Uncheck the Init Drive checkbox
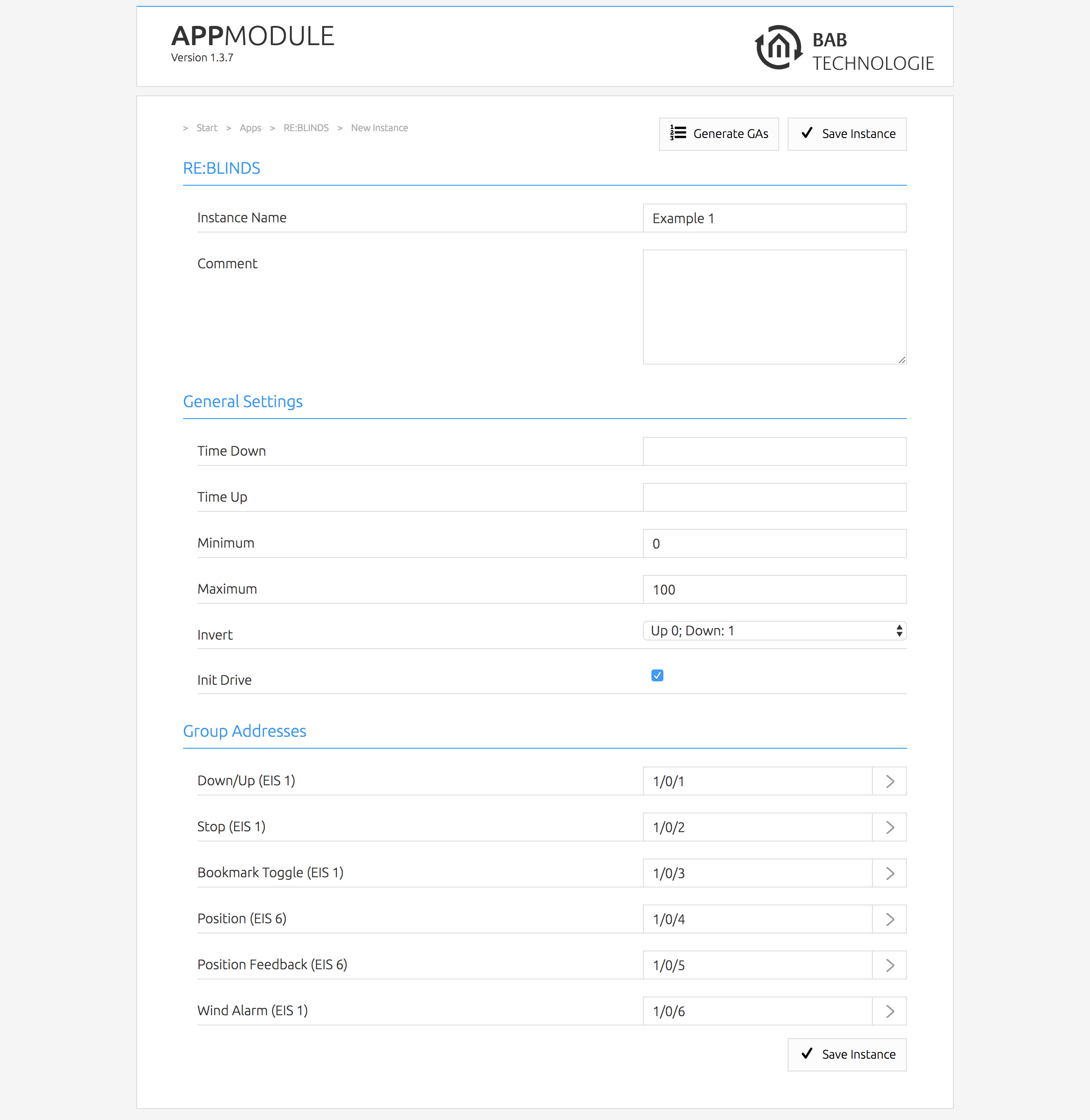Image resolution: width=1090 pixels, height=1120 pixels. tap(657, 676)
